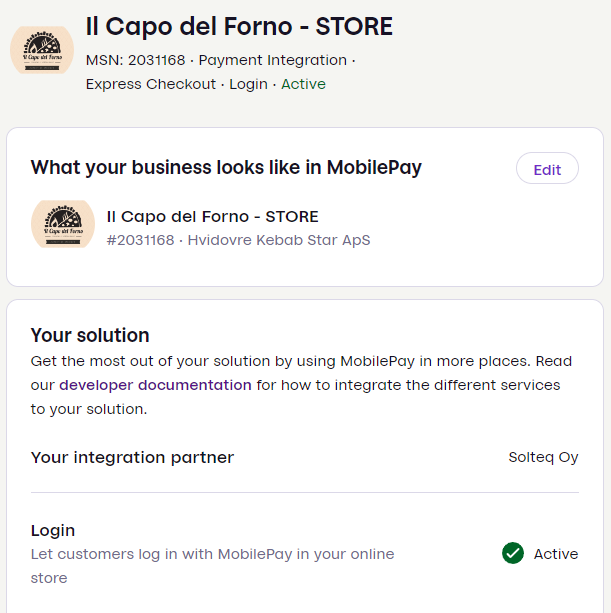611x613 pixels.
Task: Click the Login section heading
Action: pos(53,530)
